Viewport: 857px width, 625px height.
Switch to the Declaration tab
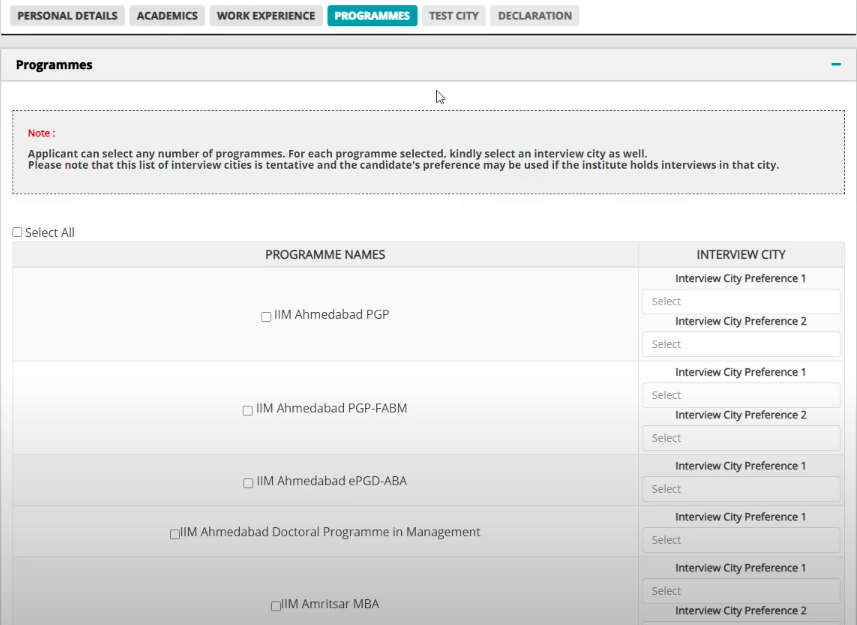click(535, 16)
